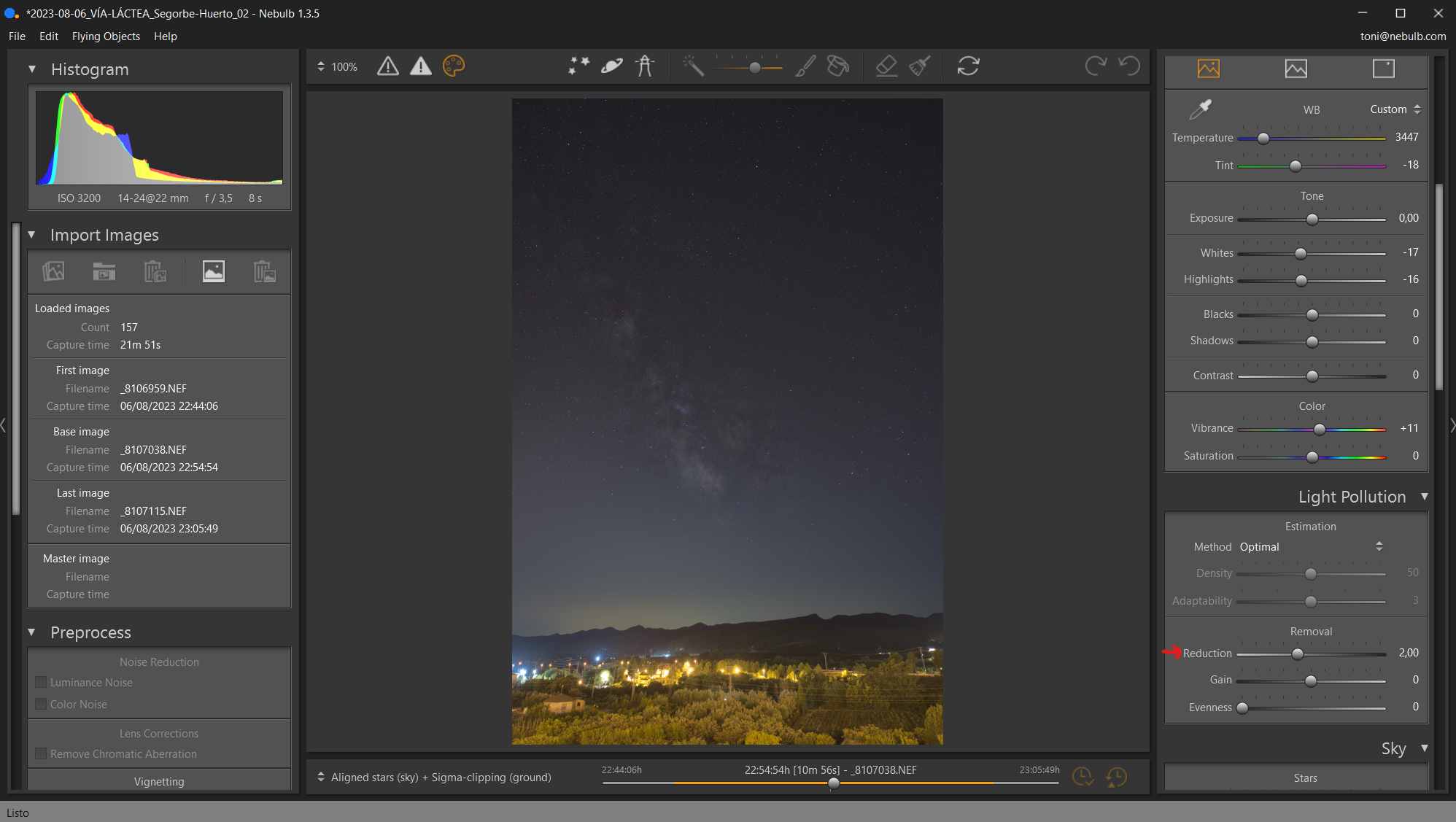Viewport: 1456px width, 822px height.
Task: Toggle the orange color palette icon
Action: (x=454, y=66)
